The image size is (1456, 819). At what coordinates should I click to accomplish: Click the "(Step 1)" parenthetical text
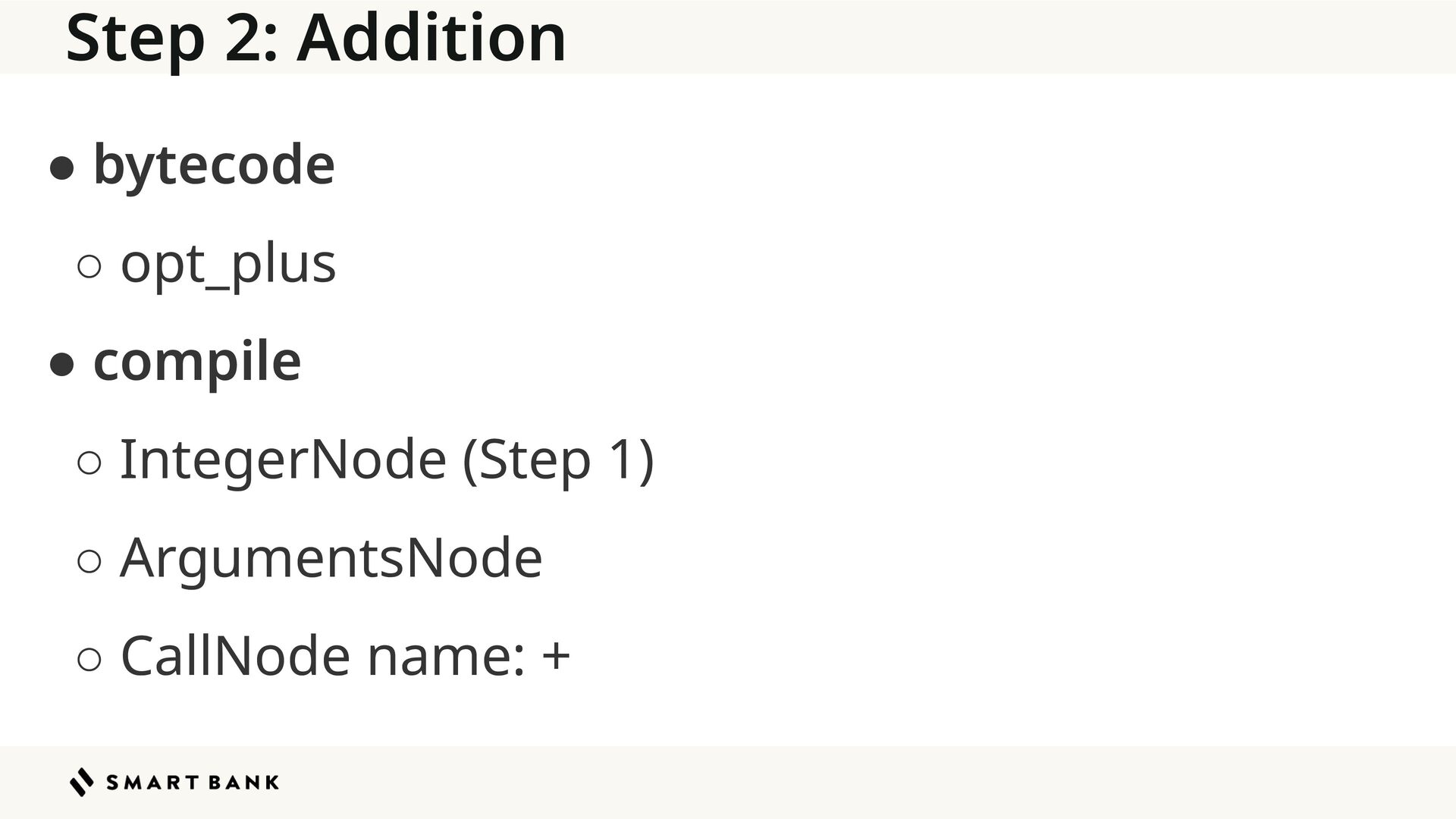point(558,460)
